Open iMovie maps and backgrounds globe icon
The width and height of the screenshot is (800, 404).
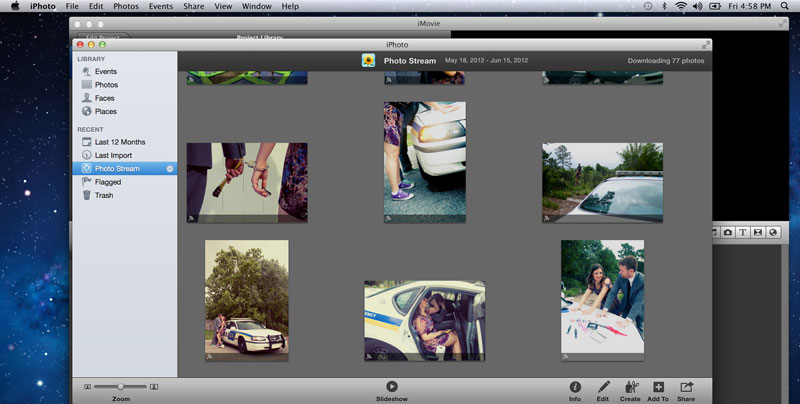773,232
